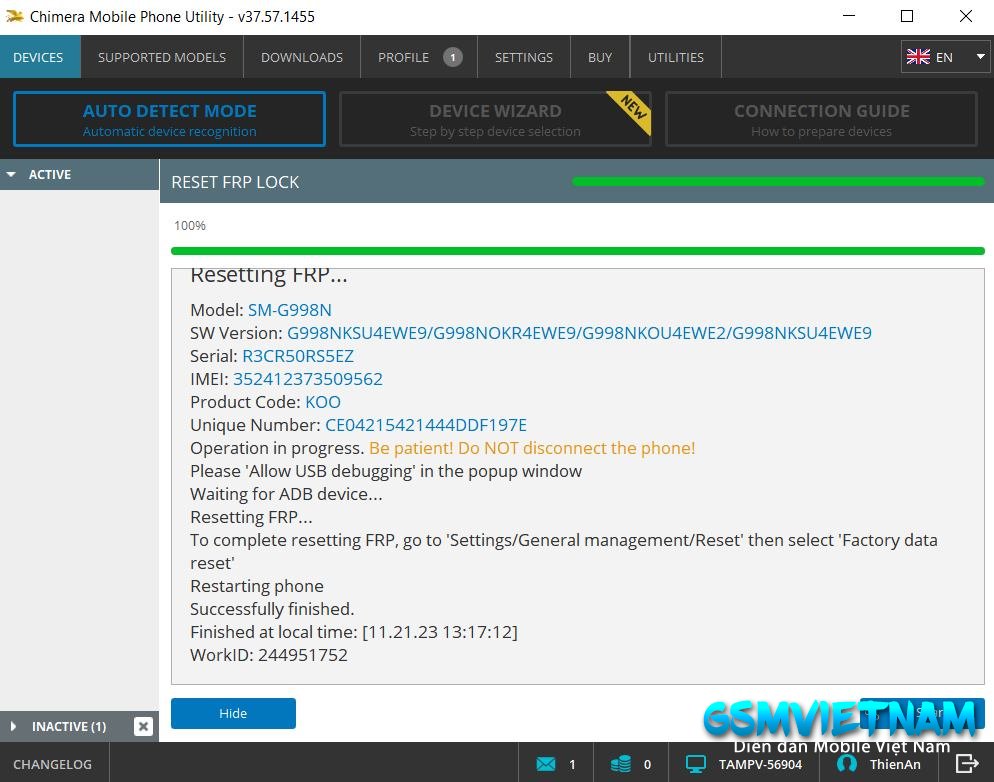Click the header progress bar beside RESET FRP LOCK
994x782 pixels.
[x=778, y=182]
